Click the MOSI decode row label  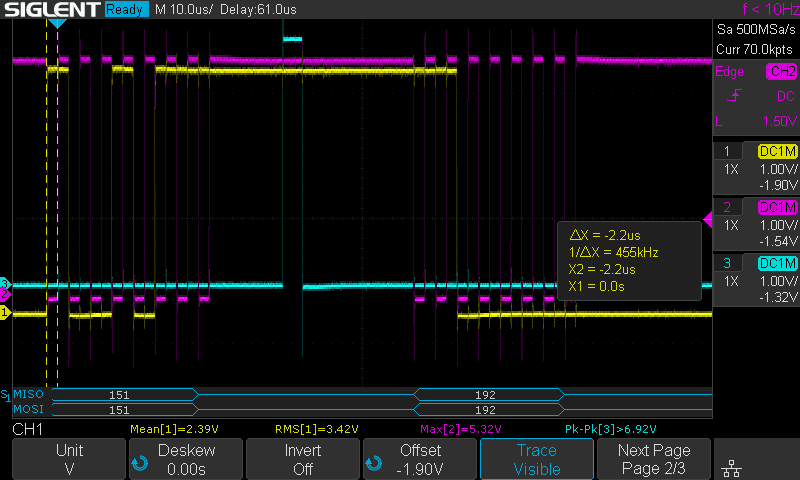click(29, 409)
